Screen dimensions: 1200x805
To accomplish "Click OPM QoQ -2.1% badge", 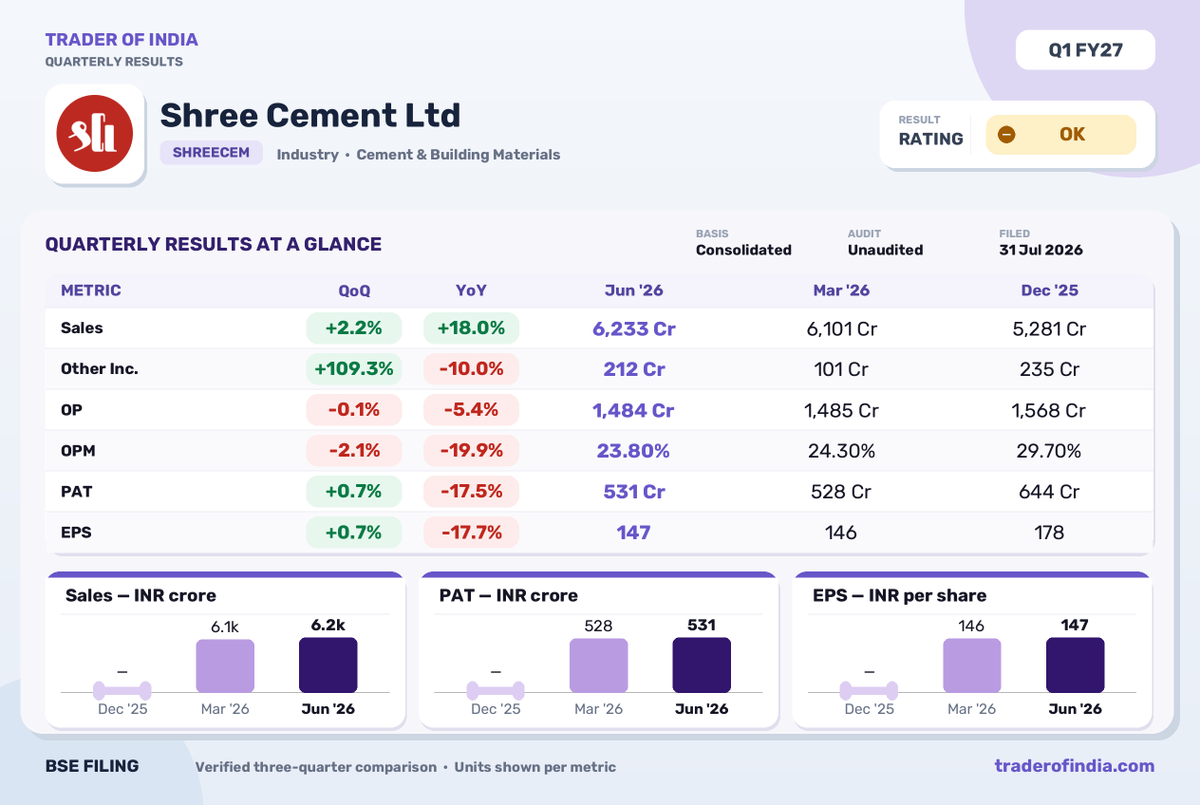I will point(354,451).
